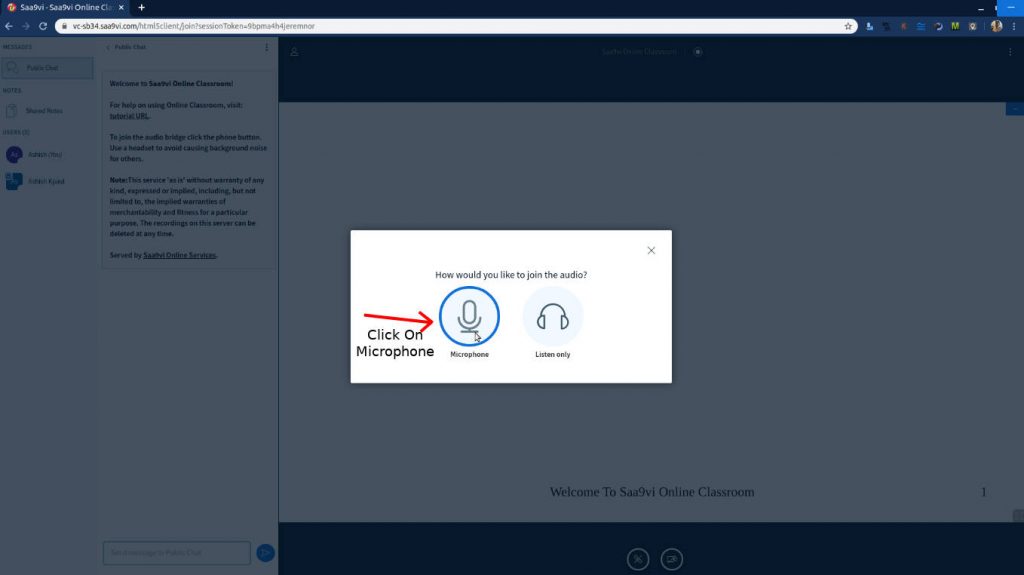Join audio with the Microphone icon
Screen dimensions: 1024x575
[469, 317]
